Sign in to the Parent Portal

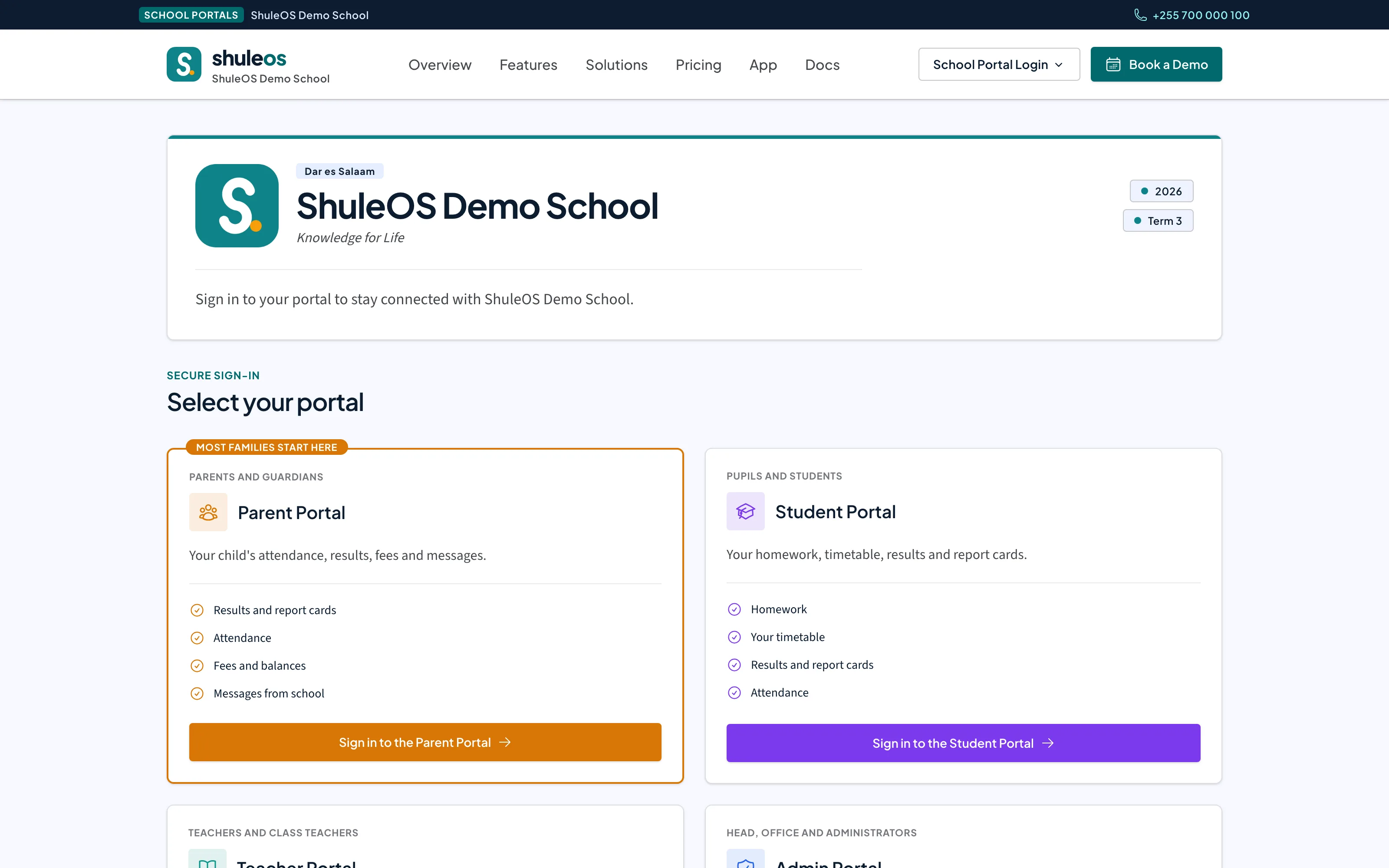tap(425, 742)
